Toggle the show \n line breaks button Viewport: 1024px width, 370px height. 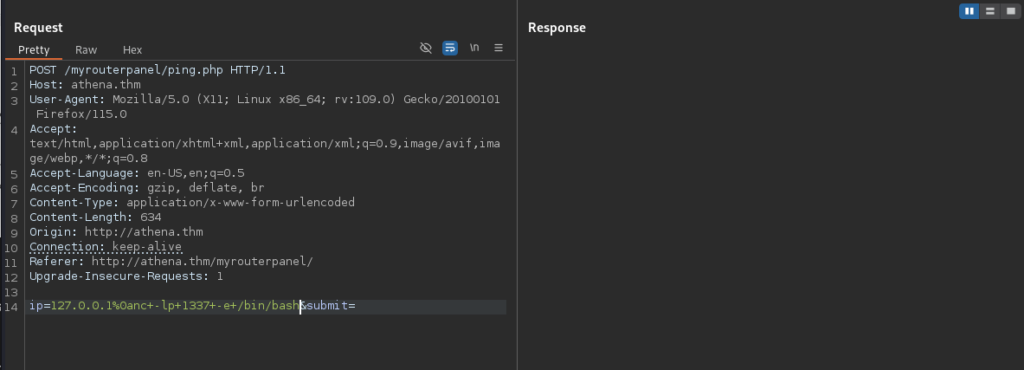[475, 48]
